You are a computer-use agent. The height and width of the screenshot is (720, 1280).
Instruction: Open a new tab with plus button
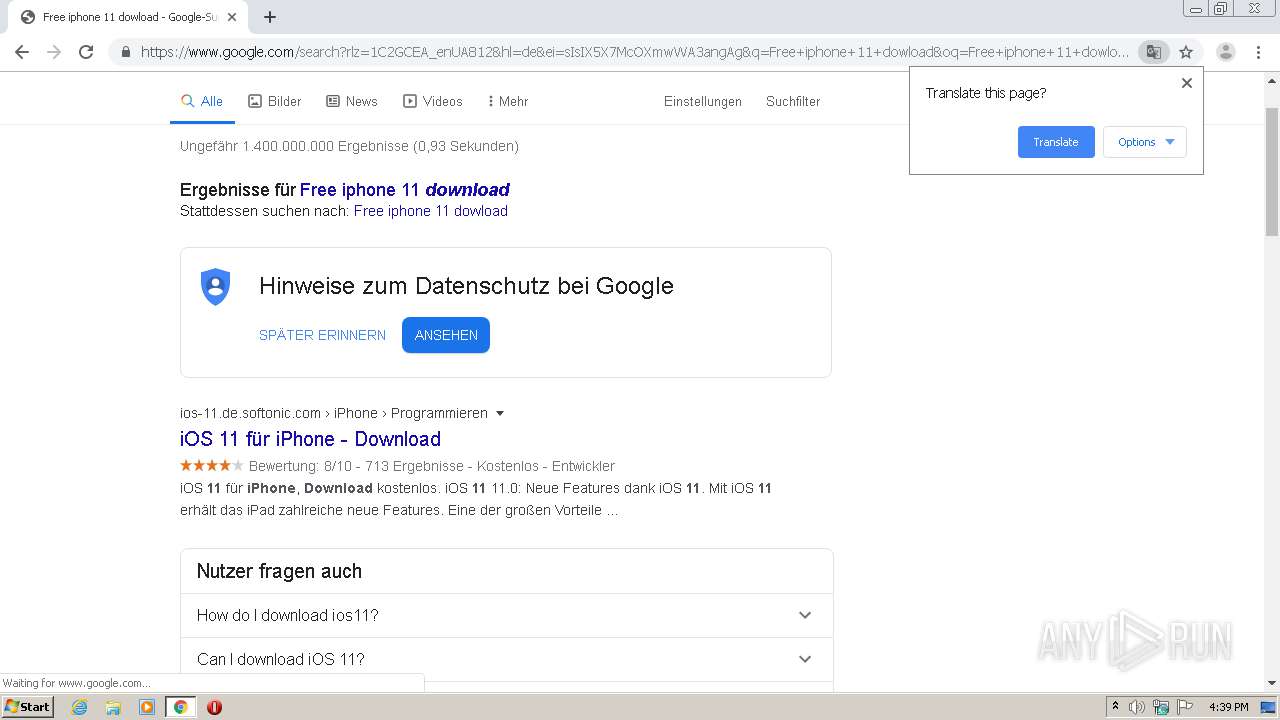(x=270, y=17)
